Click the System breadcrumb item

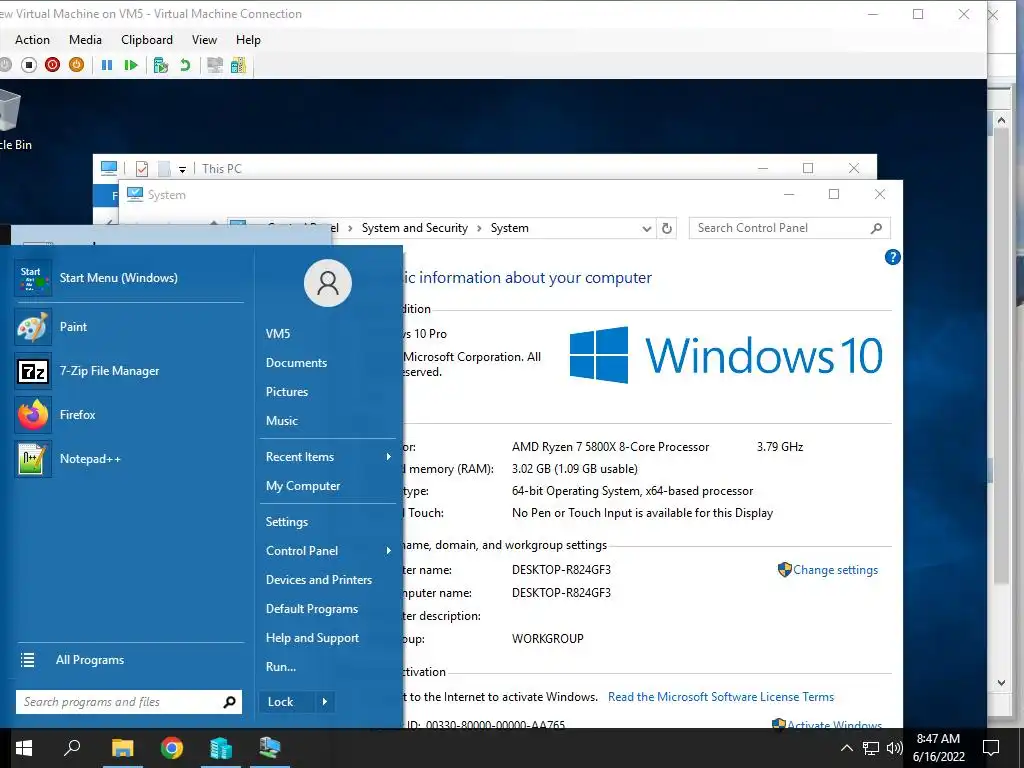point(510,228)
